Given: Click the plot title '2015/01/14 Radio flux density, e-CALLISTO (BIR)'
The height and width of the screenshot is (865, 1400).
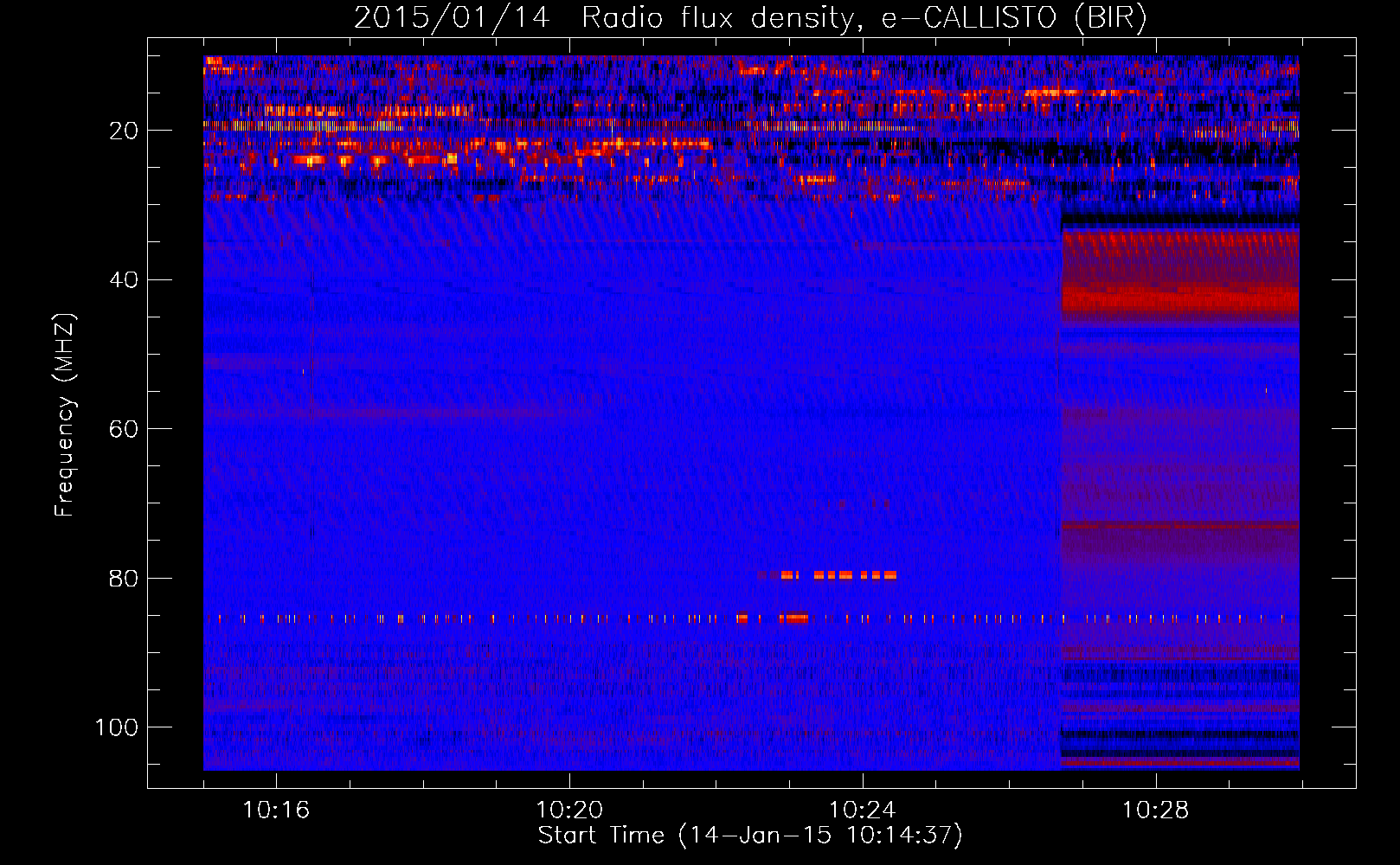Looking at the screenshot, I should (x=750, y=17).
